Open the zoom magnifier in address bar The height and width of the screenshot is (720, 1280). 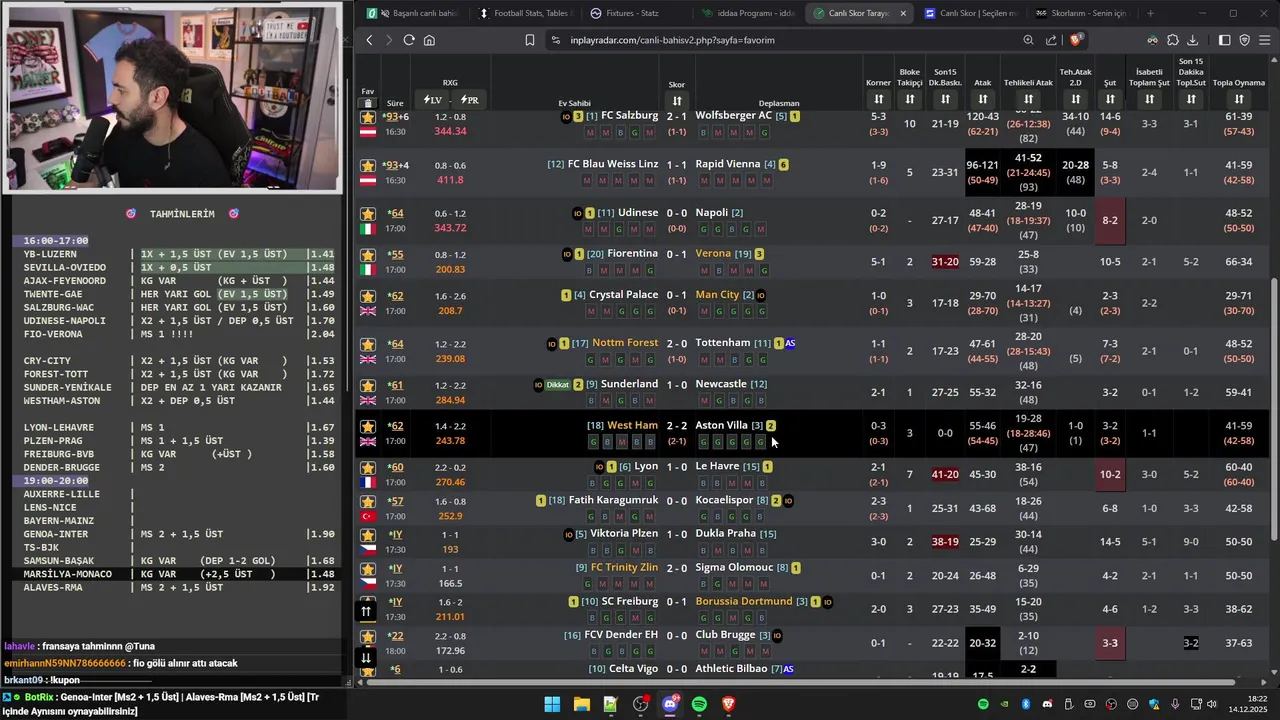pyautogui.click(x=1028, y=40)
